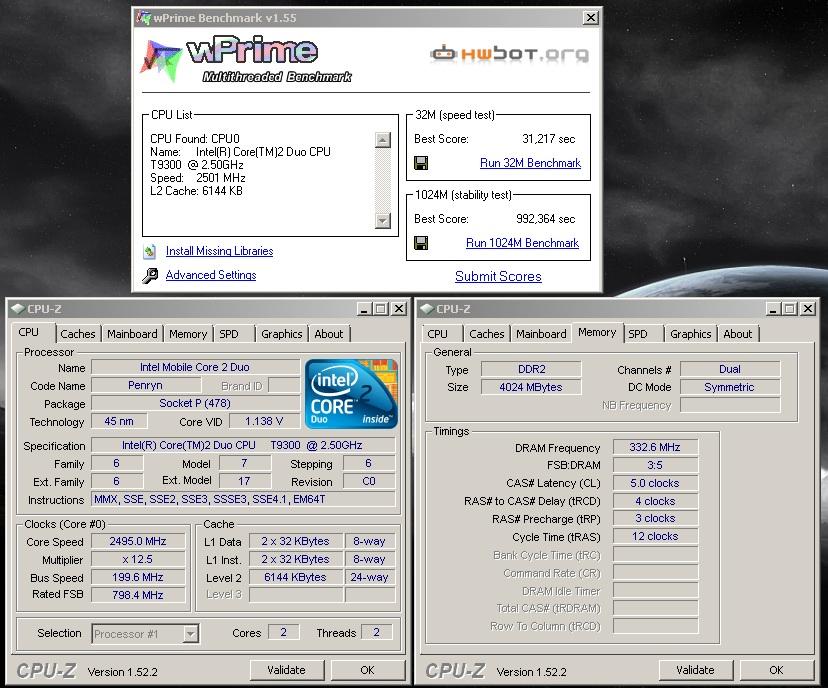Click the DC Mode field Symmetric
This screenshot has height=688, width=828.
729,387
